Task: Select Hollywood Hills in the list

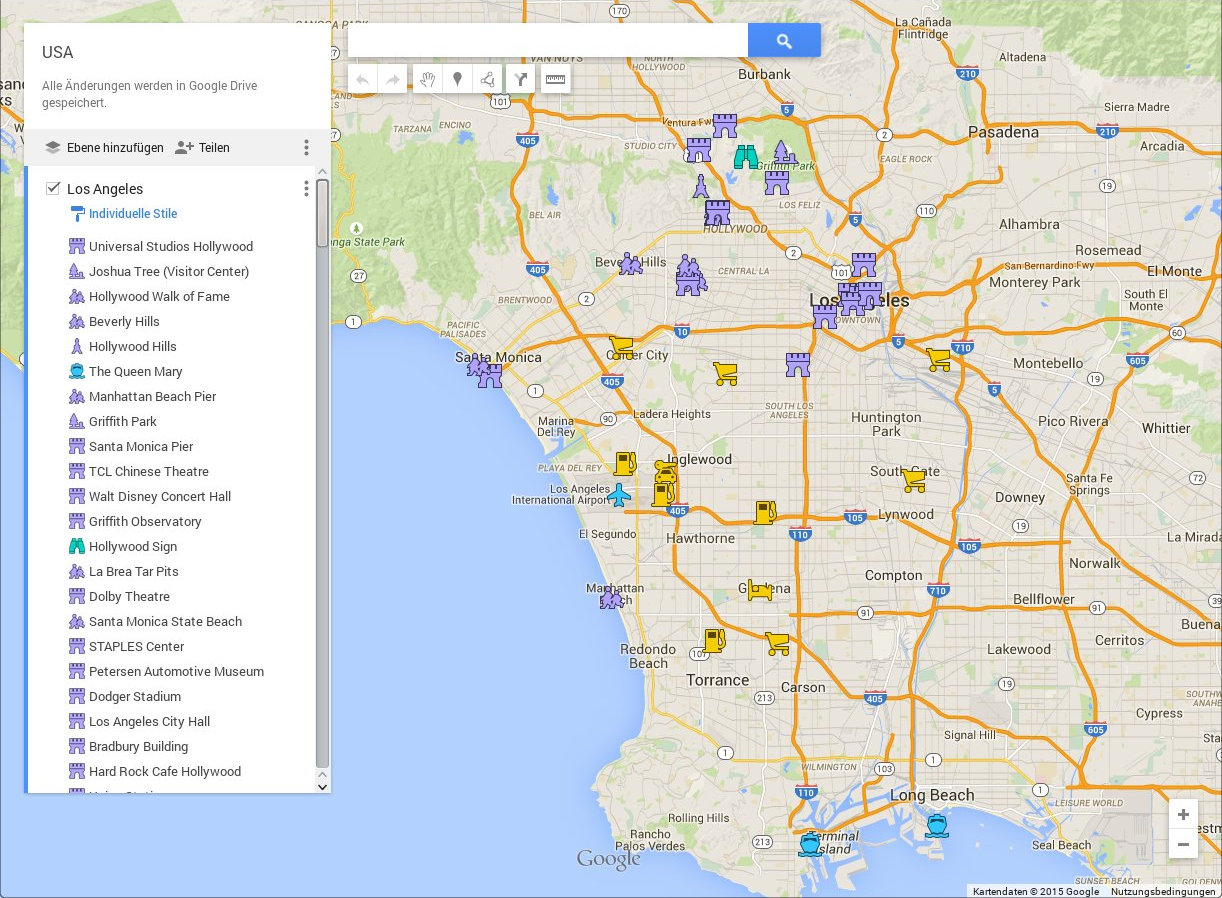Action: (133, 346)
